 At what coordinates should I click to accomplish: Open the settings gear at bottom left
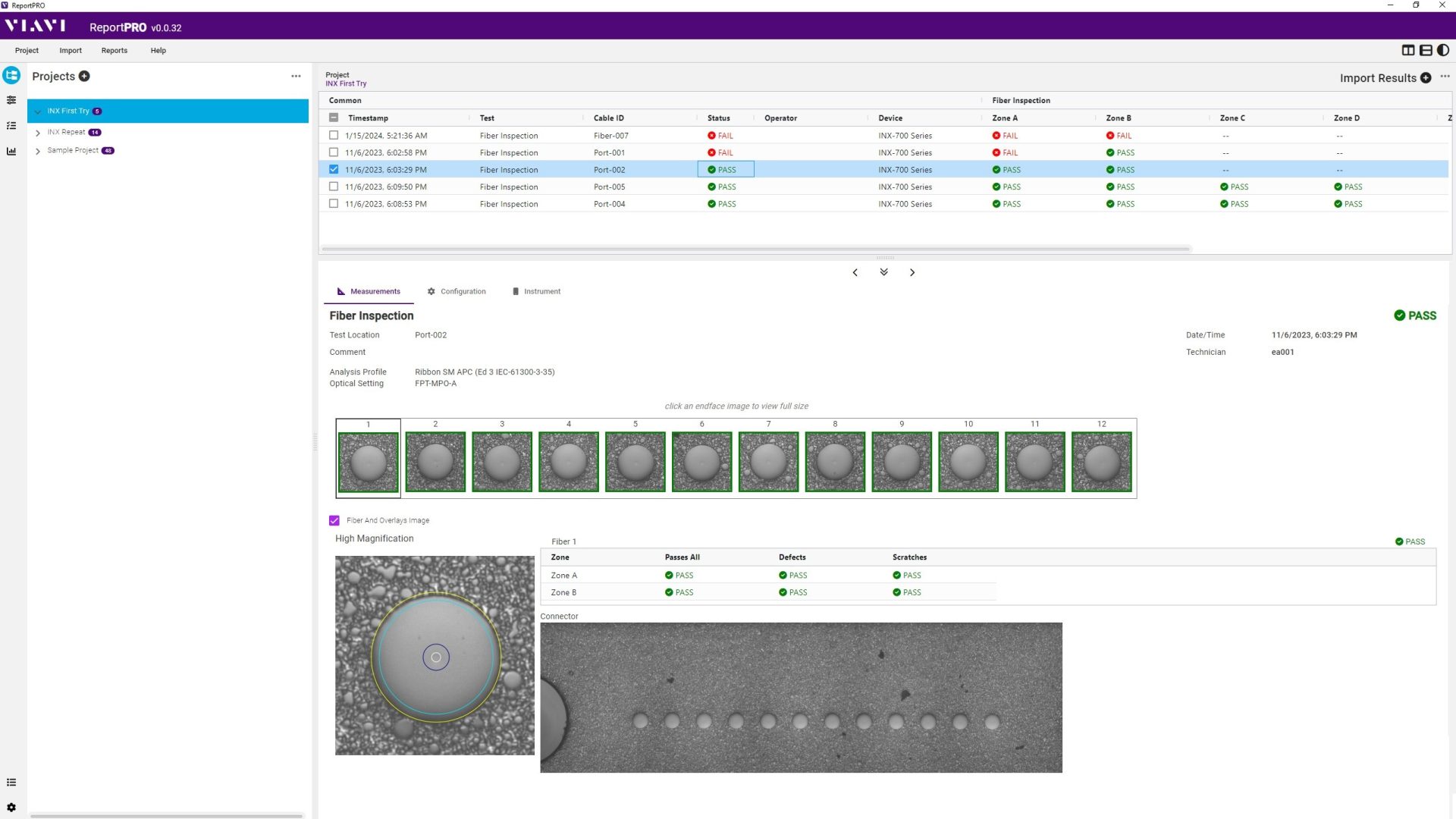pos(11,807)
